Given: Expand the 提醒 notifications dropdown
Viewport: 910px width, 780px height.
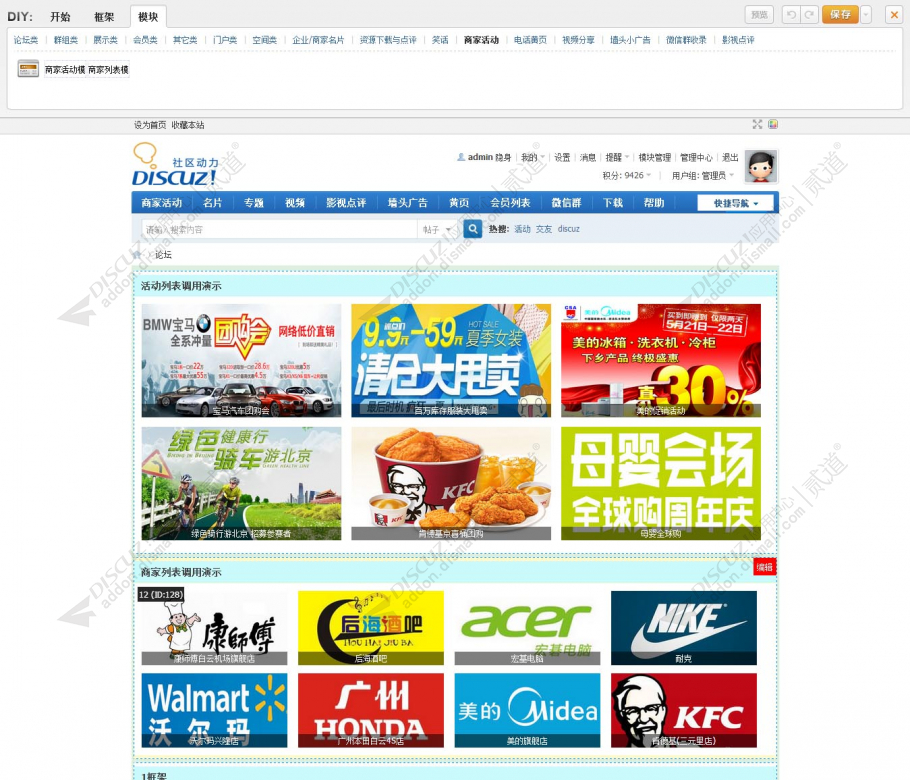Looking at the screenshot, I should click(618, 157).
